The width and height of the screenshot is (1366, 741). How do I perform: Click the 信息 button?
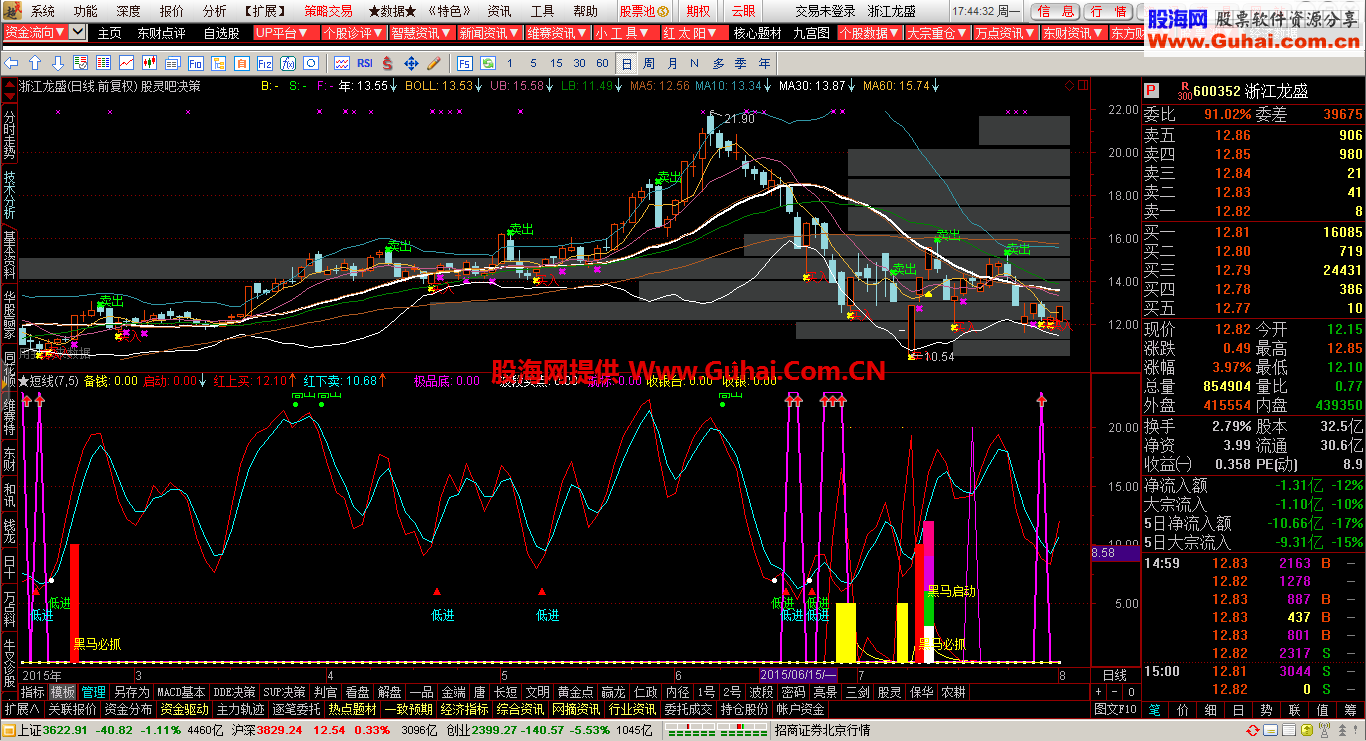1056,11
